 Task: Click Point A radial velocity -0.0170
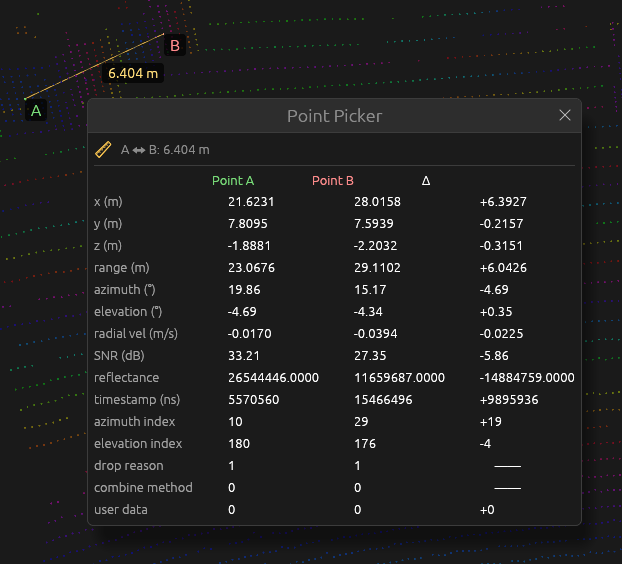(250, 334)
